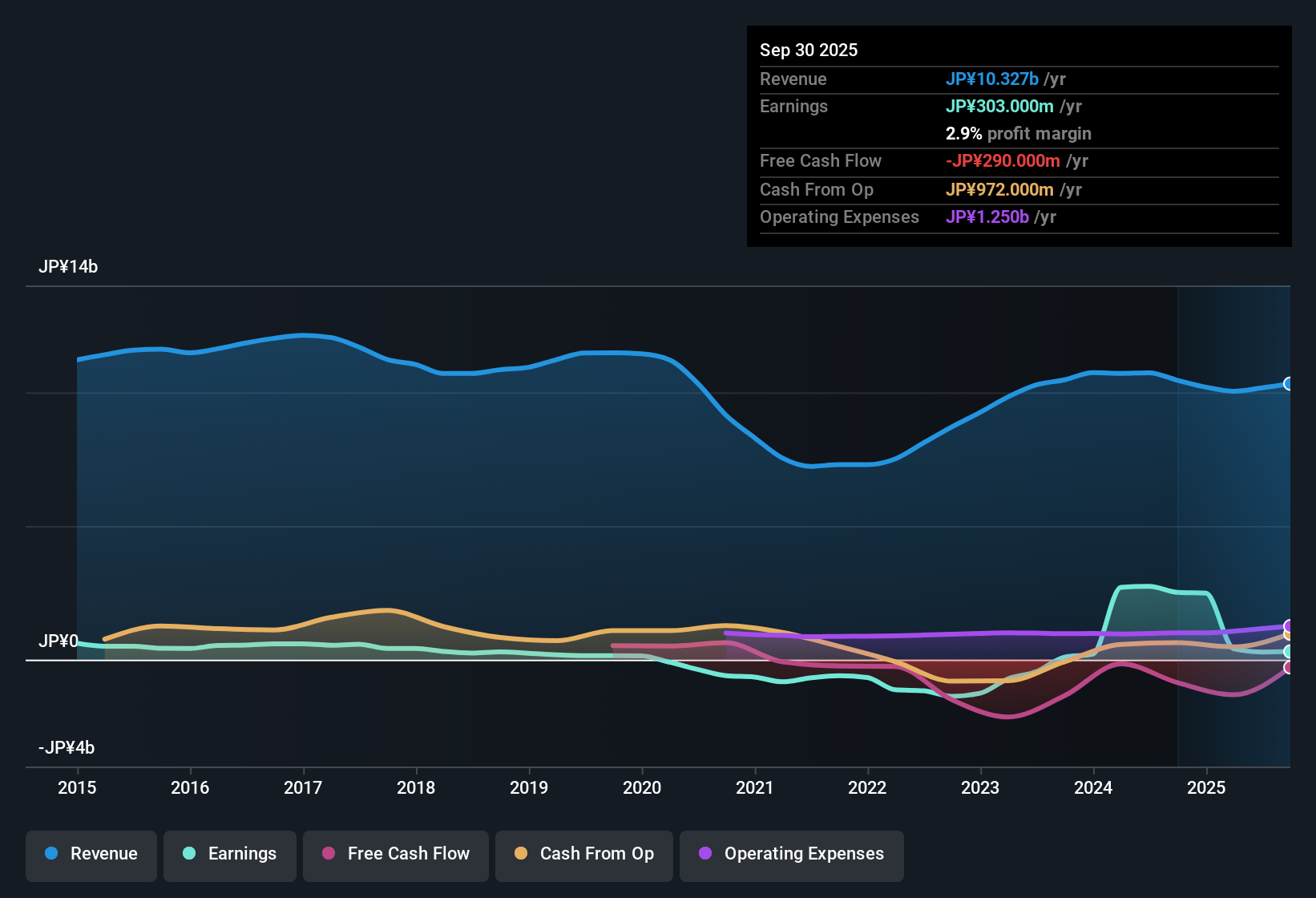1316x898 pixels.
Task: Click the orange Cash From Op legend dot
Action: point(521,854)
